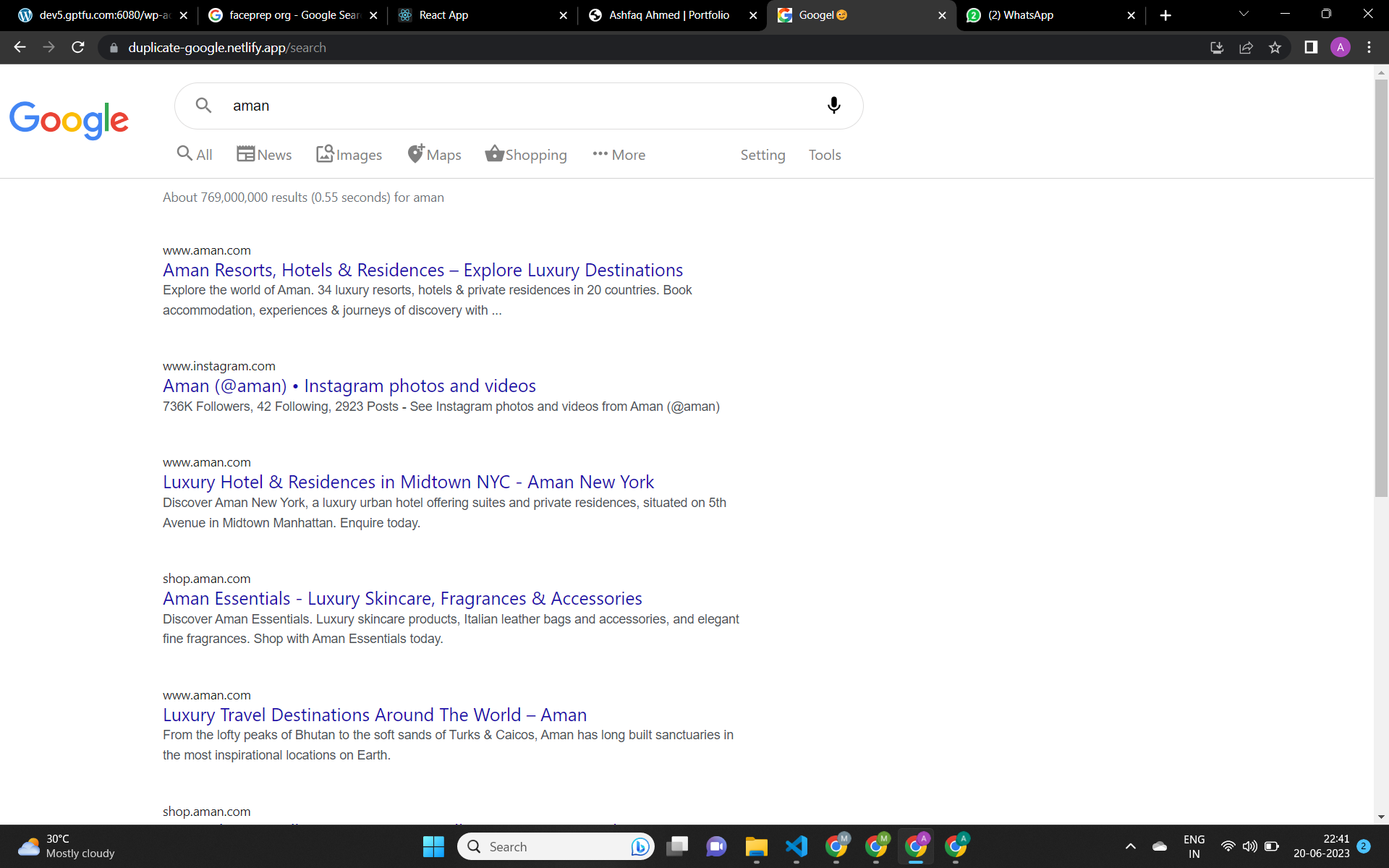1389x868 pixels.
Task: Open the chat app on the taskbar
Action: [x=716, y=846]
